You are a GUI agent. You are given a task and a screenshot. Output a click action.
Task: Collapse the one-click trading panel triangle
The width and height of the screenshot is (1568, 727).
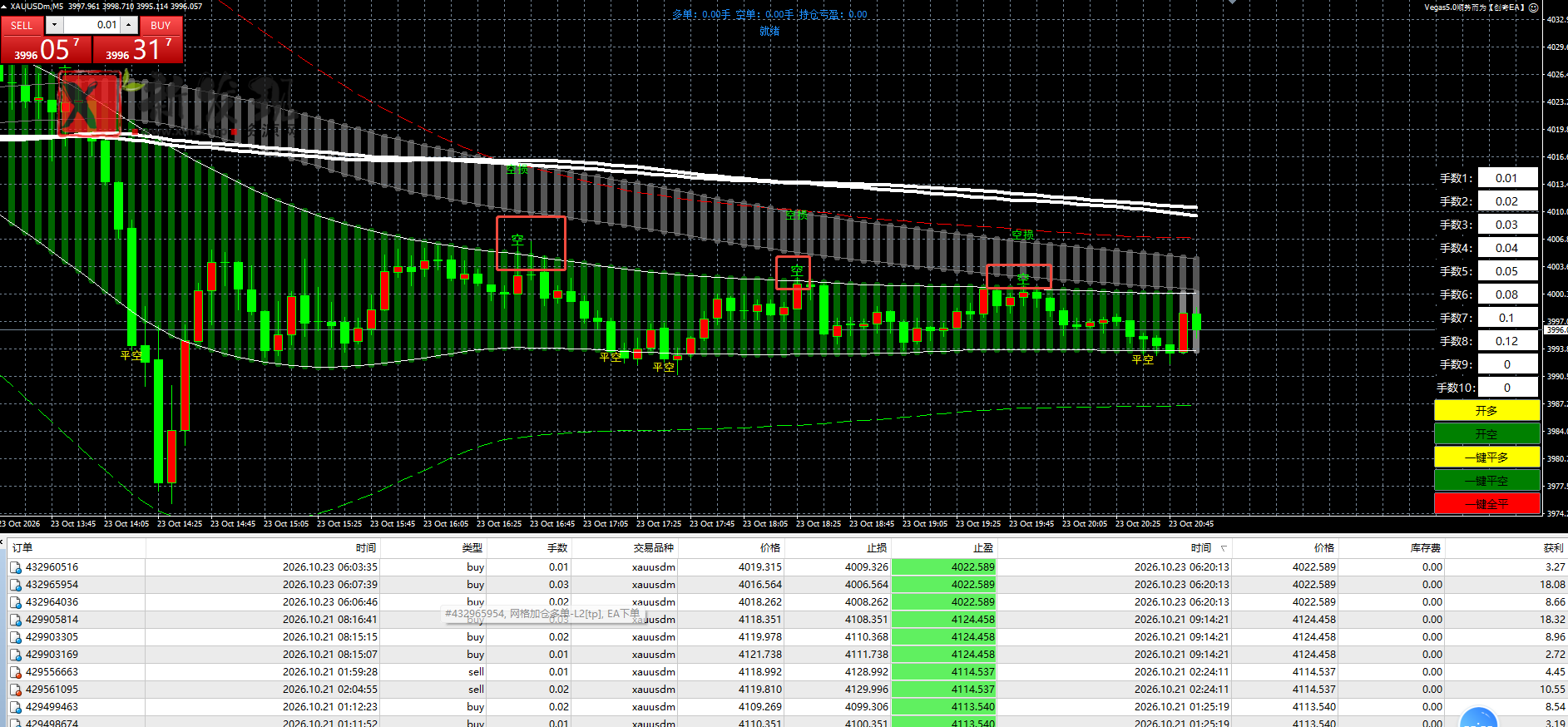(4, 6)
